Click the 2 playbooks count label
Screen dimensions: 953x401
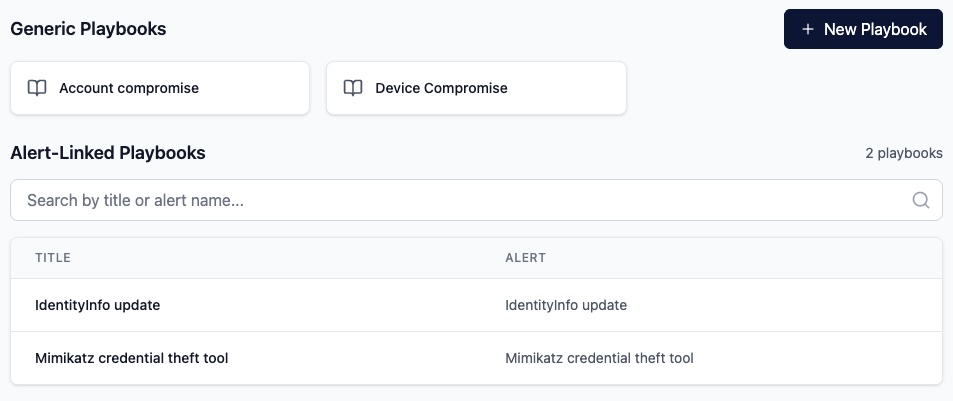tap(903, 154)
